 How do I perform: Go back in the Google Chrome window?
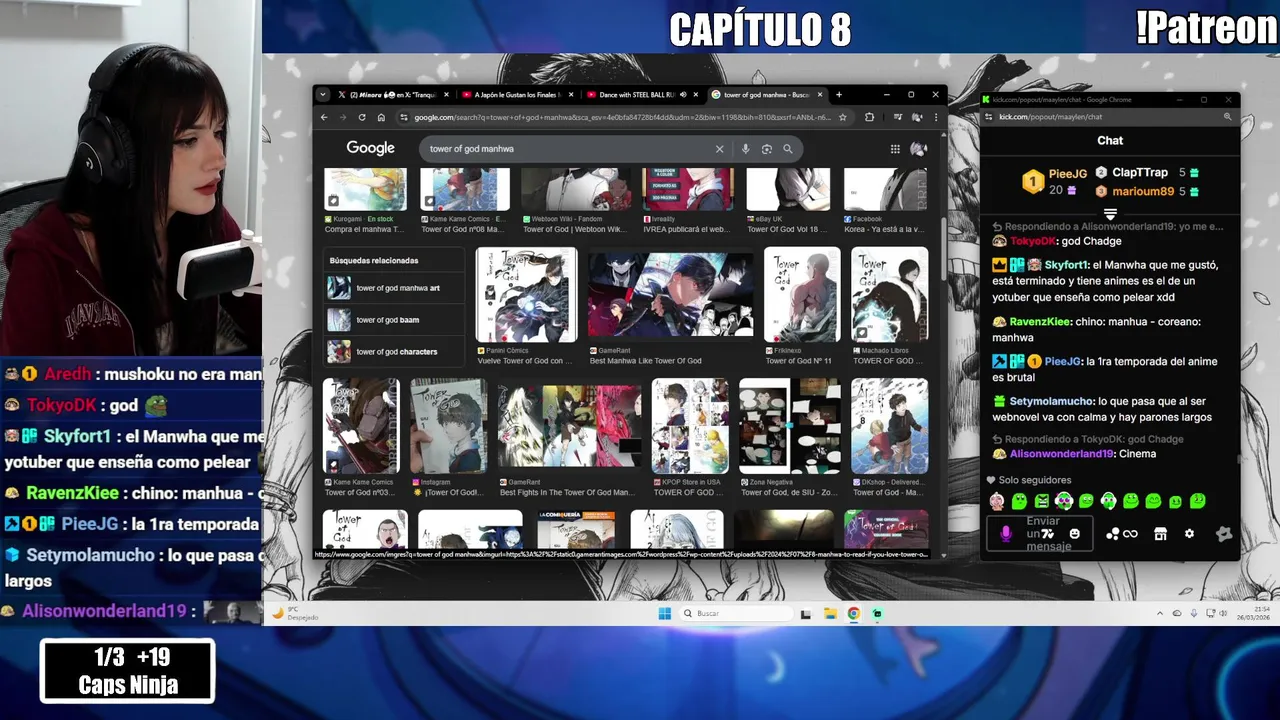tap(324, 117)
